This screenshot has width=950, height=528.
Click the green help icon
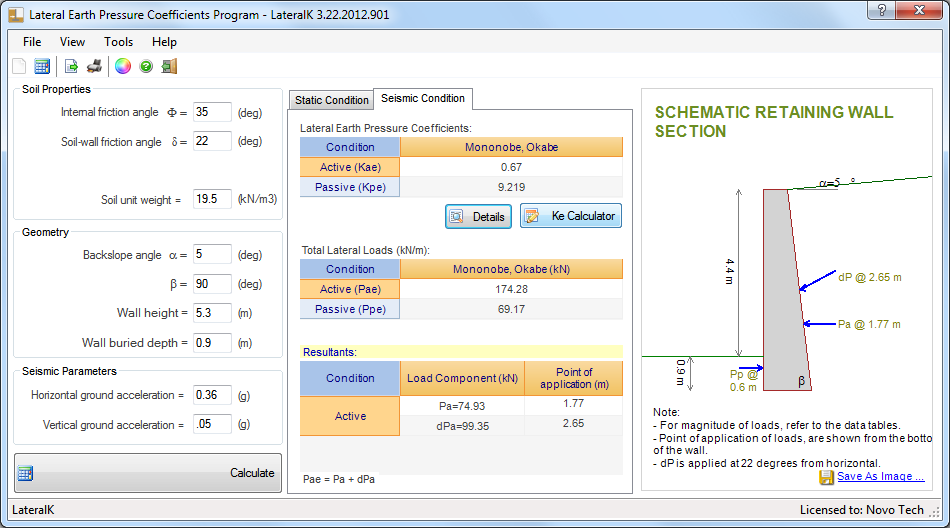(x=146, y=66)
